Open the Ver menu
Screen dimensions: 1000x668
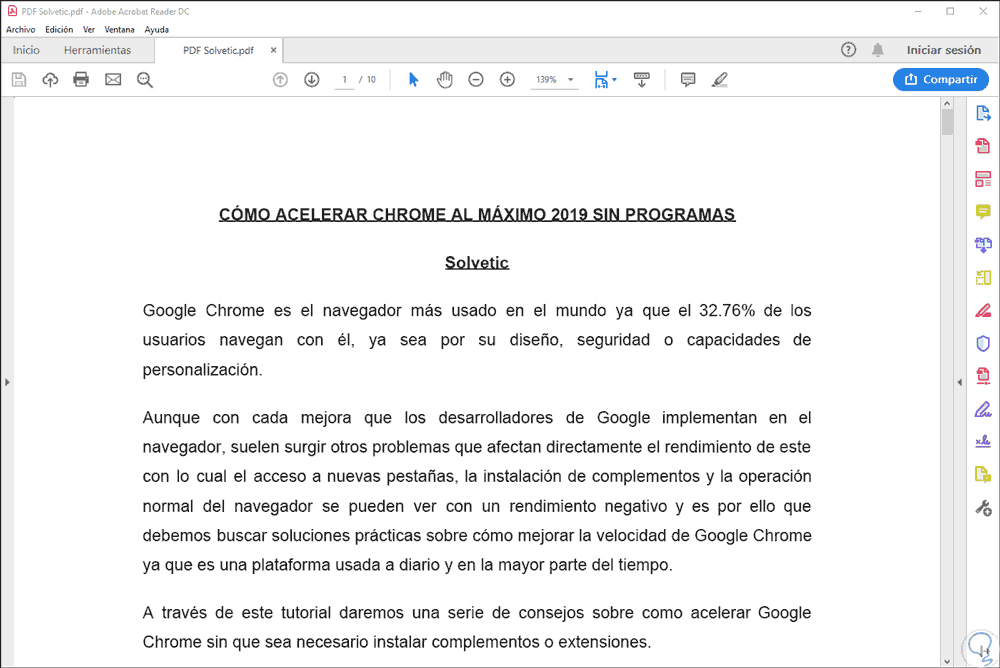click(89, 29)
